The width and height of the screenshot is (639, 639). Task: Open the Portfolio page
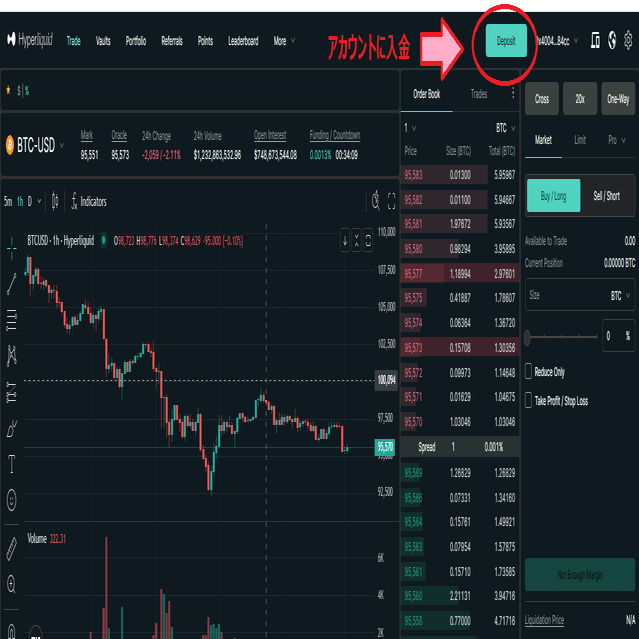[x=136, y=41]
